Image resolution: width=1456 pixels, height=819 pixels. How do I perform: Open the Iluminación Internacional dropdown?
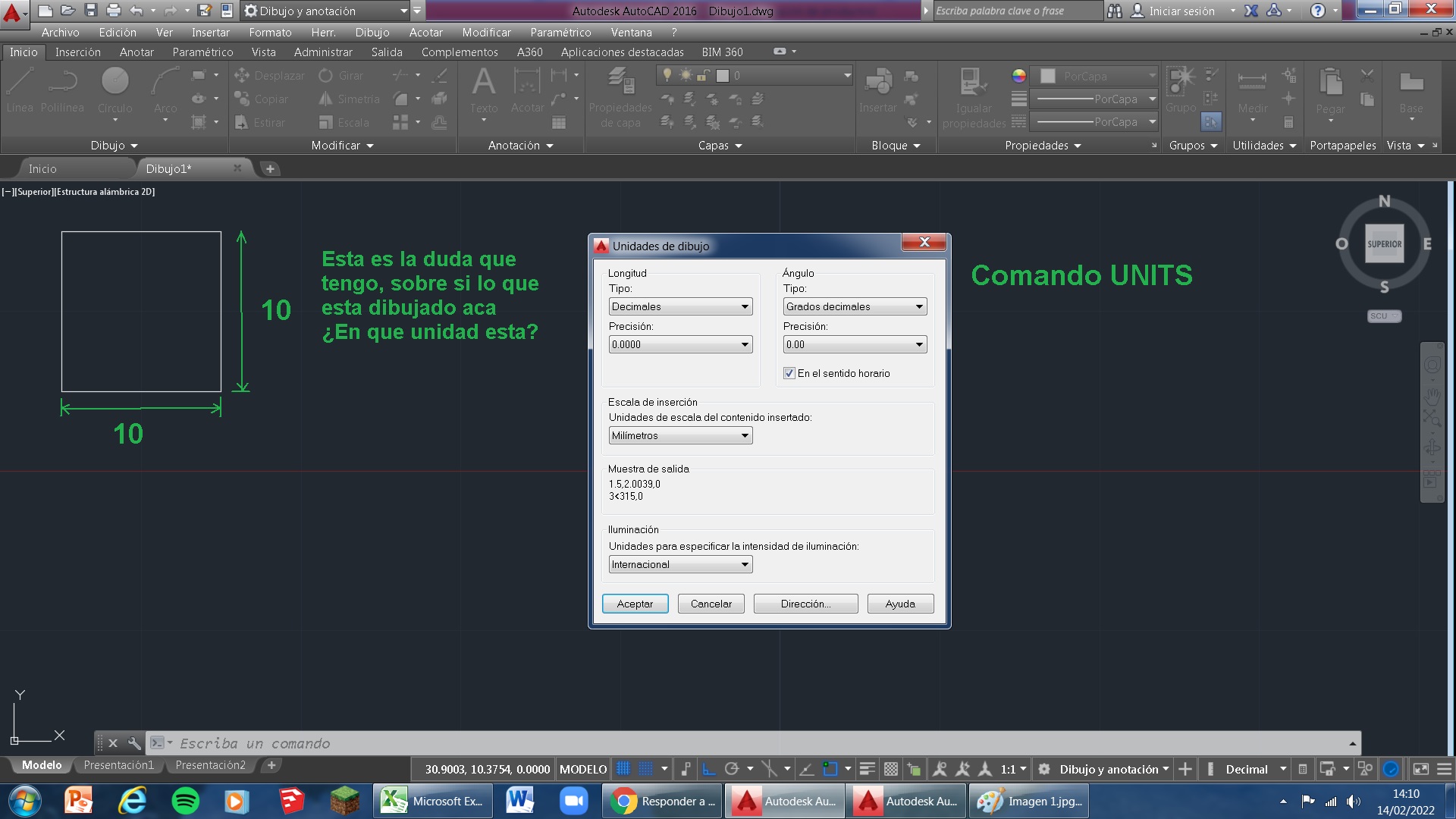(680, 564)
